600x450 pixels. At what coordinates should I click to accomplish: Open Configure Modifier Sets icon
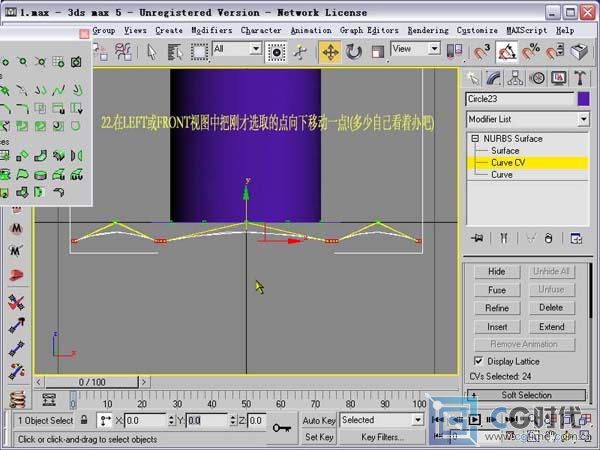click(576, 238)
